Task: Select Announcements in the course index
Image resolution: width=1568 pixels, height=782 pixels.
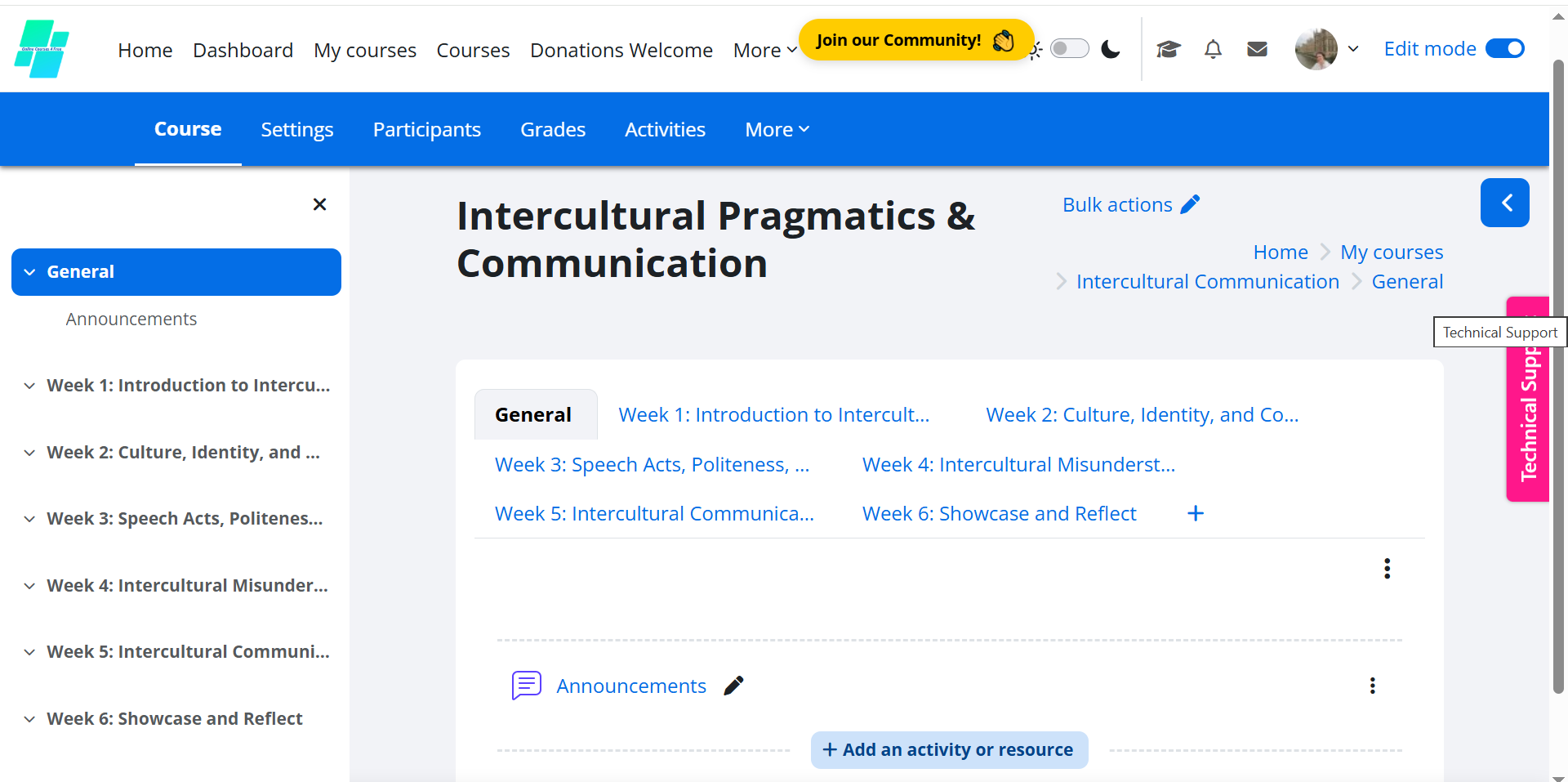Action: point(131,320)
